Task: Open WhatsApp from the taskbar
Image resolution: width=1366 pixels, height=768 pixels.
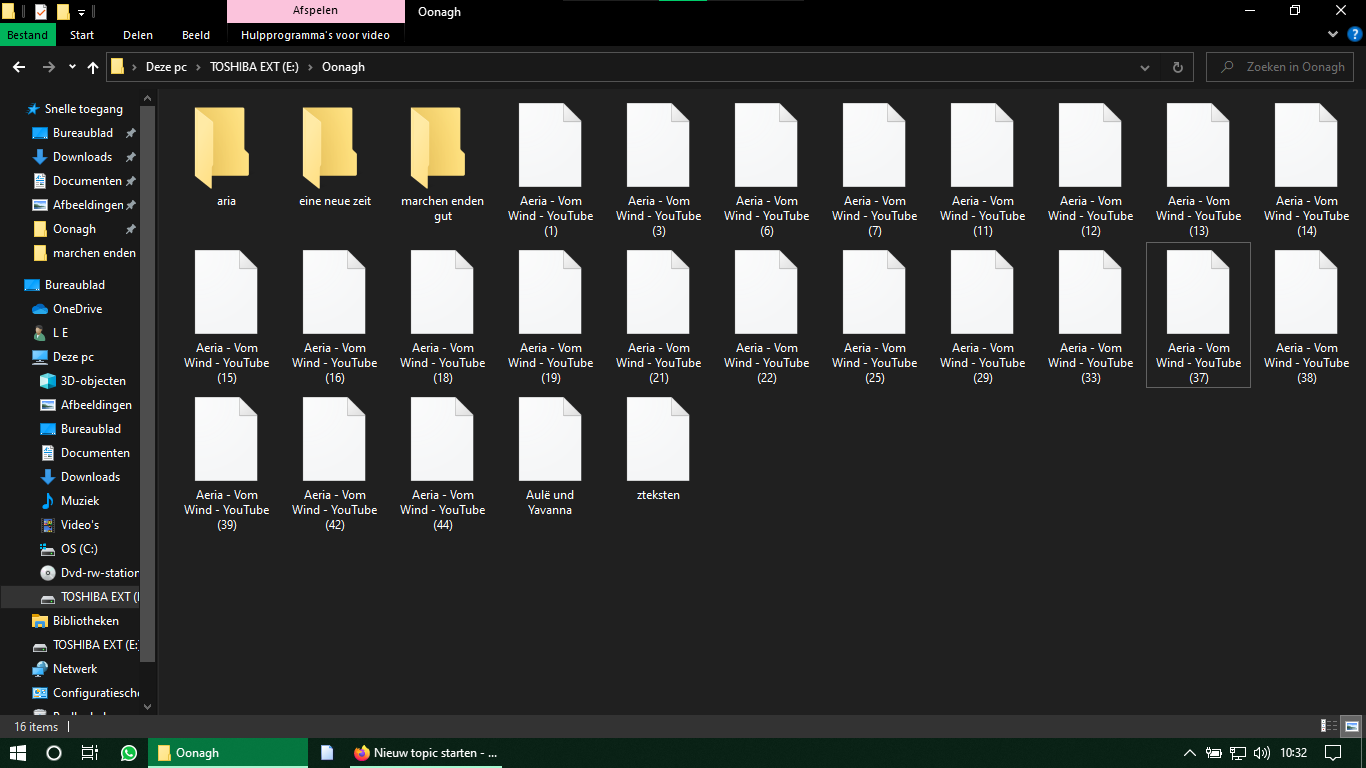Action: (129, 753)
